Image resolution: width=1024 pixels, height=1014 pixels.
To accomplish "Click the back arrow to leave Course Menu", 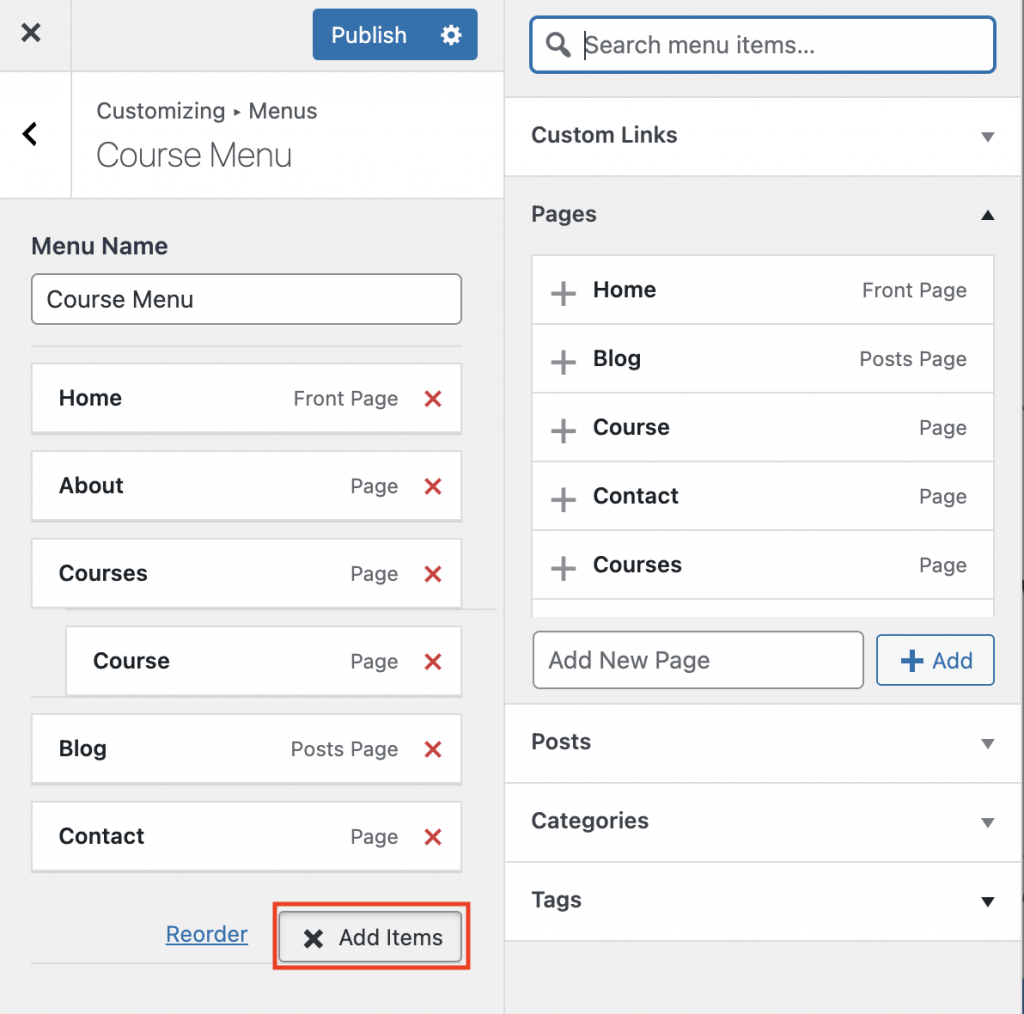I will (x=29, y=133).
